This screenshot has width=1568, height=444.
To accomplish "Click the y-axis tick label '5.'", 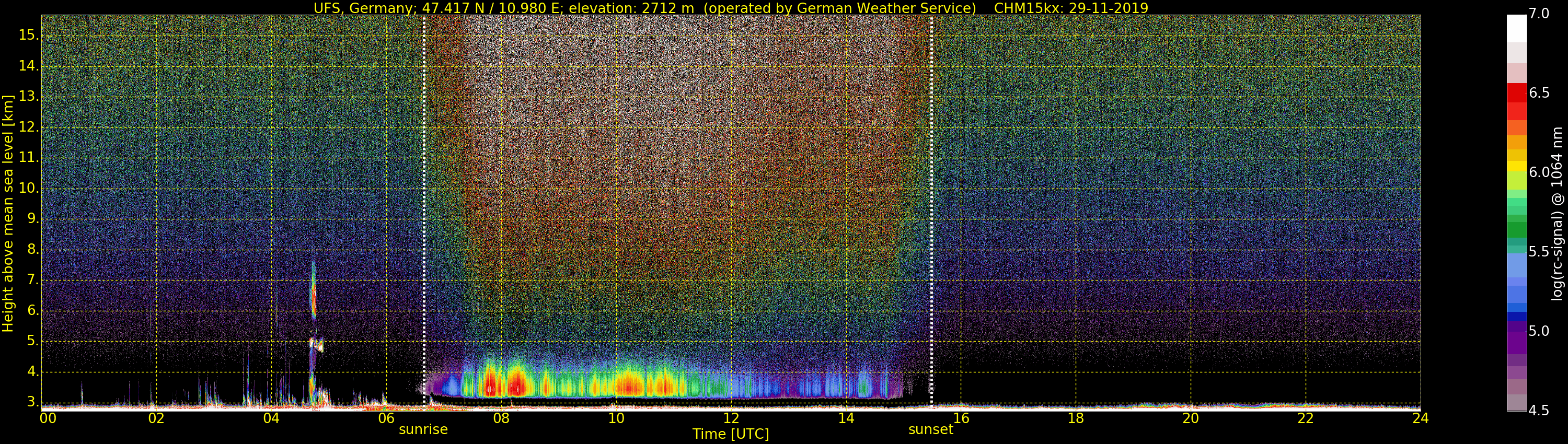I will tap(33, 341).
